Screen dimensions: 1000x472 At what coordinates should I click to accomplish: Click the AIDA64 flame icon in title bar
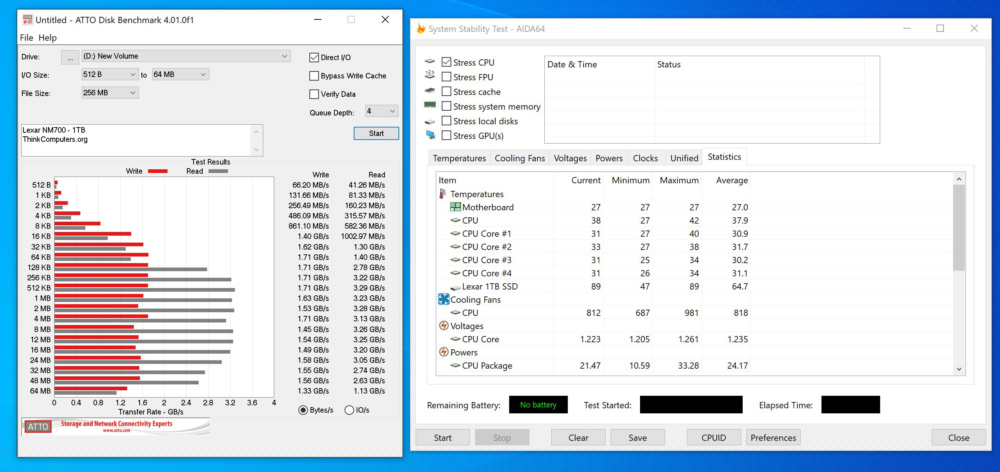(420, 29)
